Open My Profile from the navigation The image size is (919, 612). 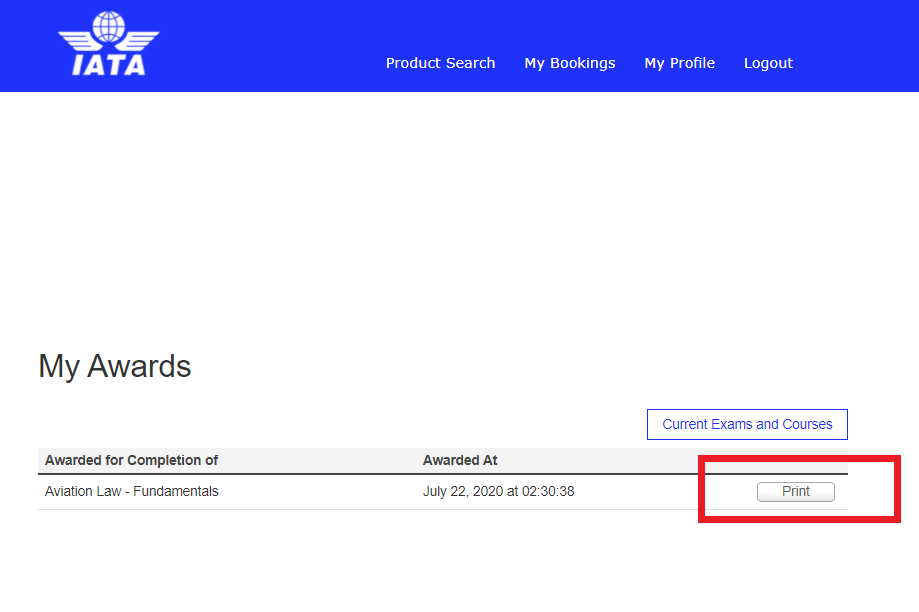(x=679, y=63)
